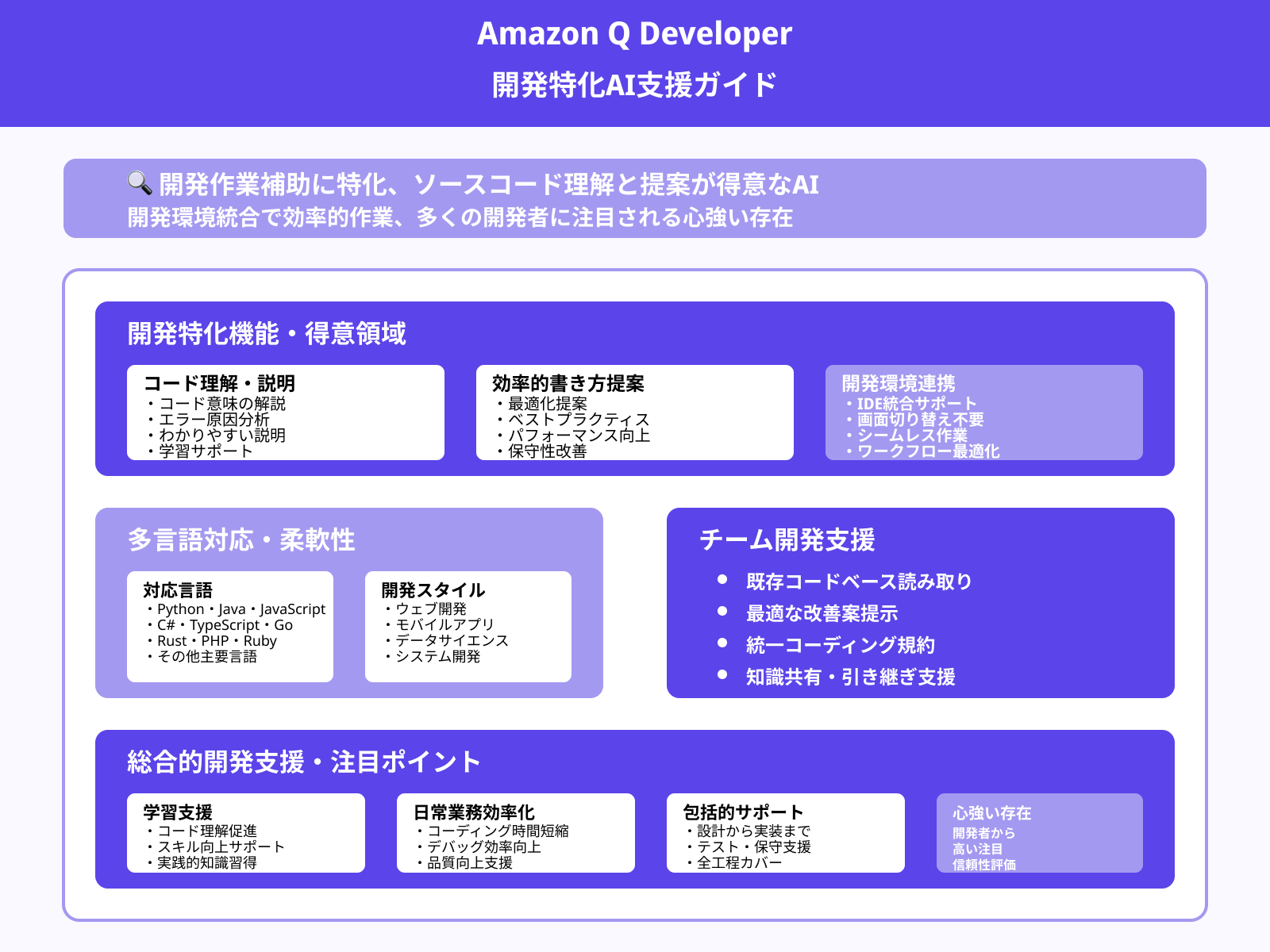Open the '開発スタイル' card heading
This screenshot has height=952, width=1270.
pyautogui.click(x=433, y=590)
